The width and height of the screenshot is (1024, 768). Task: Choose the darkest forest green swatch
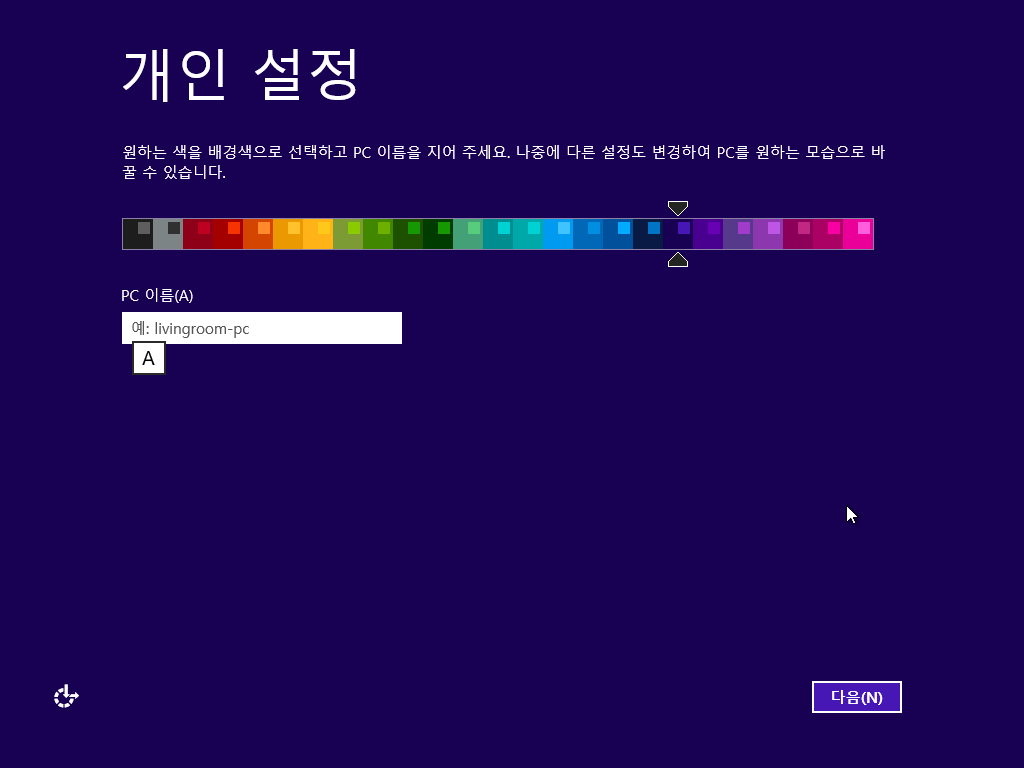438,234
